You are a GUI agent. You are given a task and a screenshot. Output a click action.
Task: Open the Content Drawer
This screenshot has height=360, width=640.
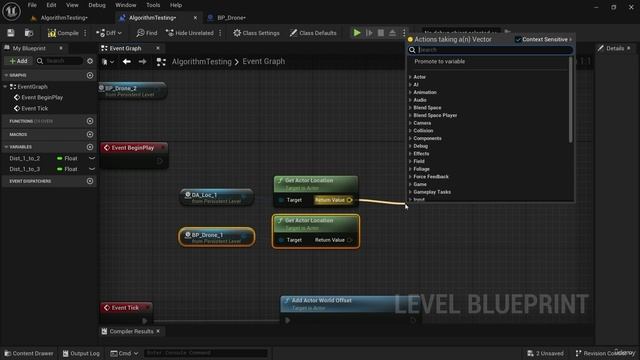pyautogui.click(x=29, y=353)
